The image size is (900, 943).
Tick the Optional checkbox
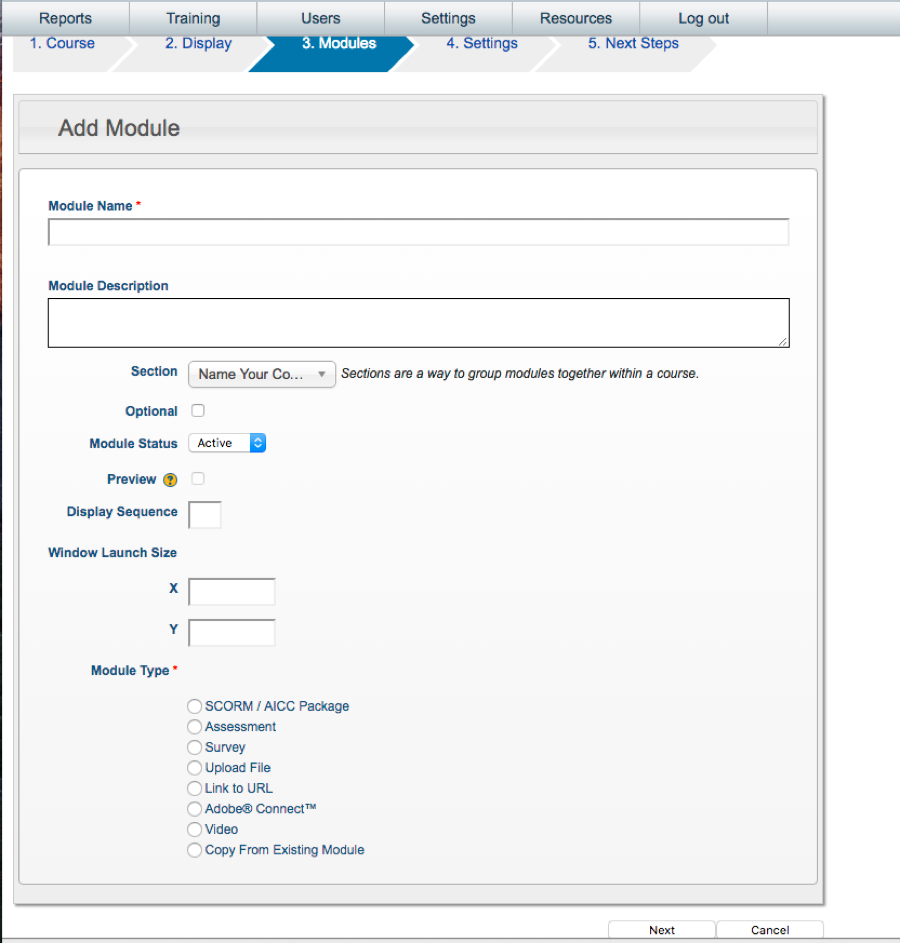(198, 411)
